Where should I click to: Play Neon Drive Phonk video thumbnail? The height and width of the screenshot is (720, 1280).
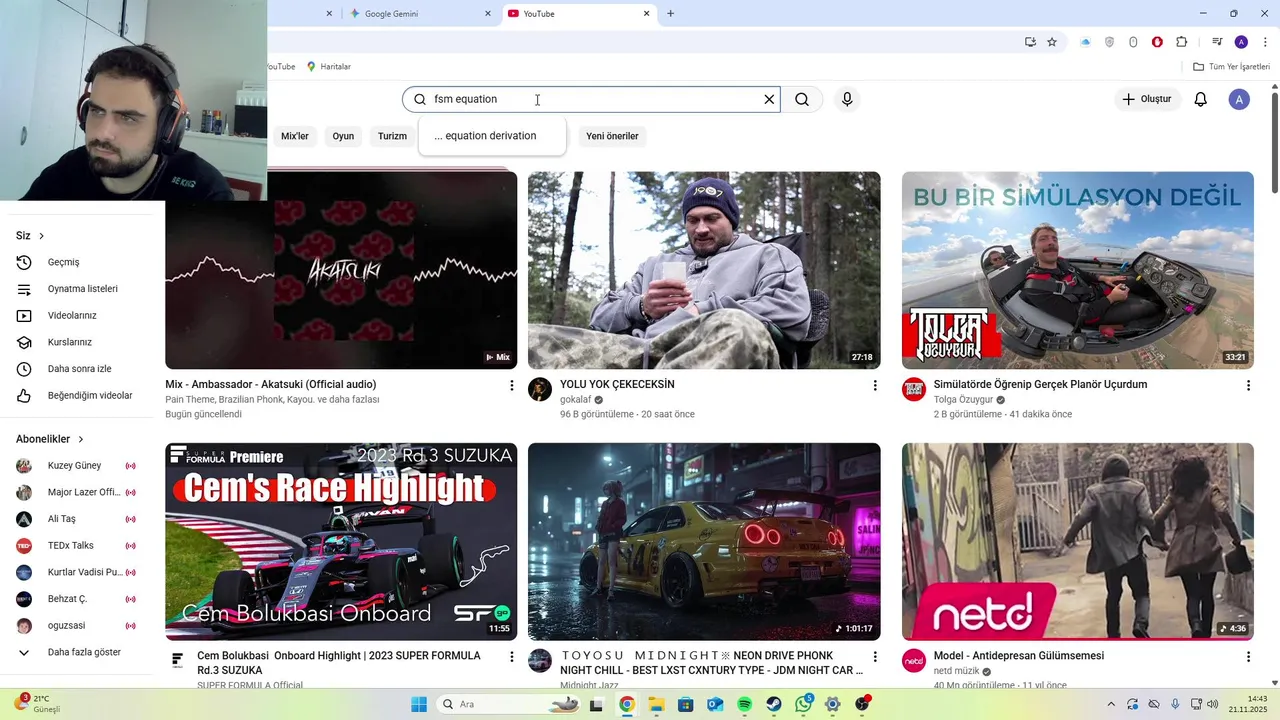[x=704, y=541]
